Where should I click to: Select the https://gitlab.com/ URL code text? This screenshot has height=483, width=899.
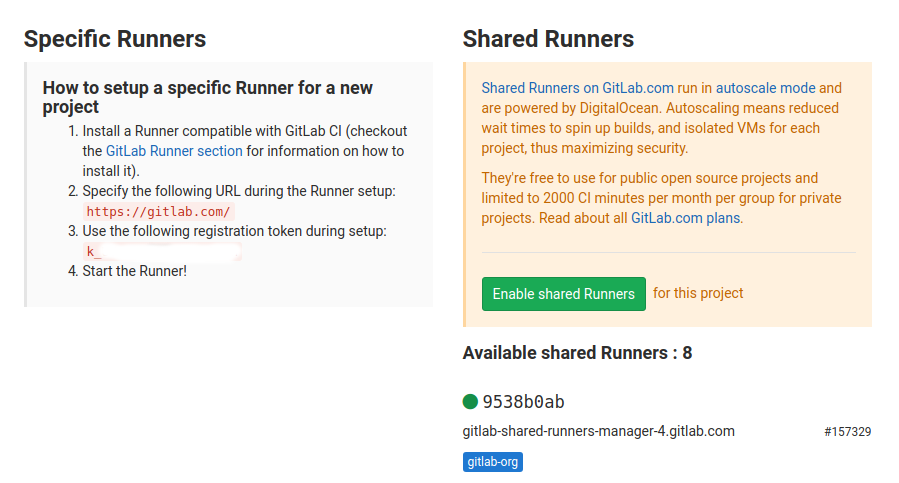click(158, 212)
